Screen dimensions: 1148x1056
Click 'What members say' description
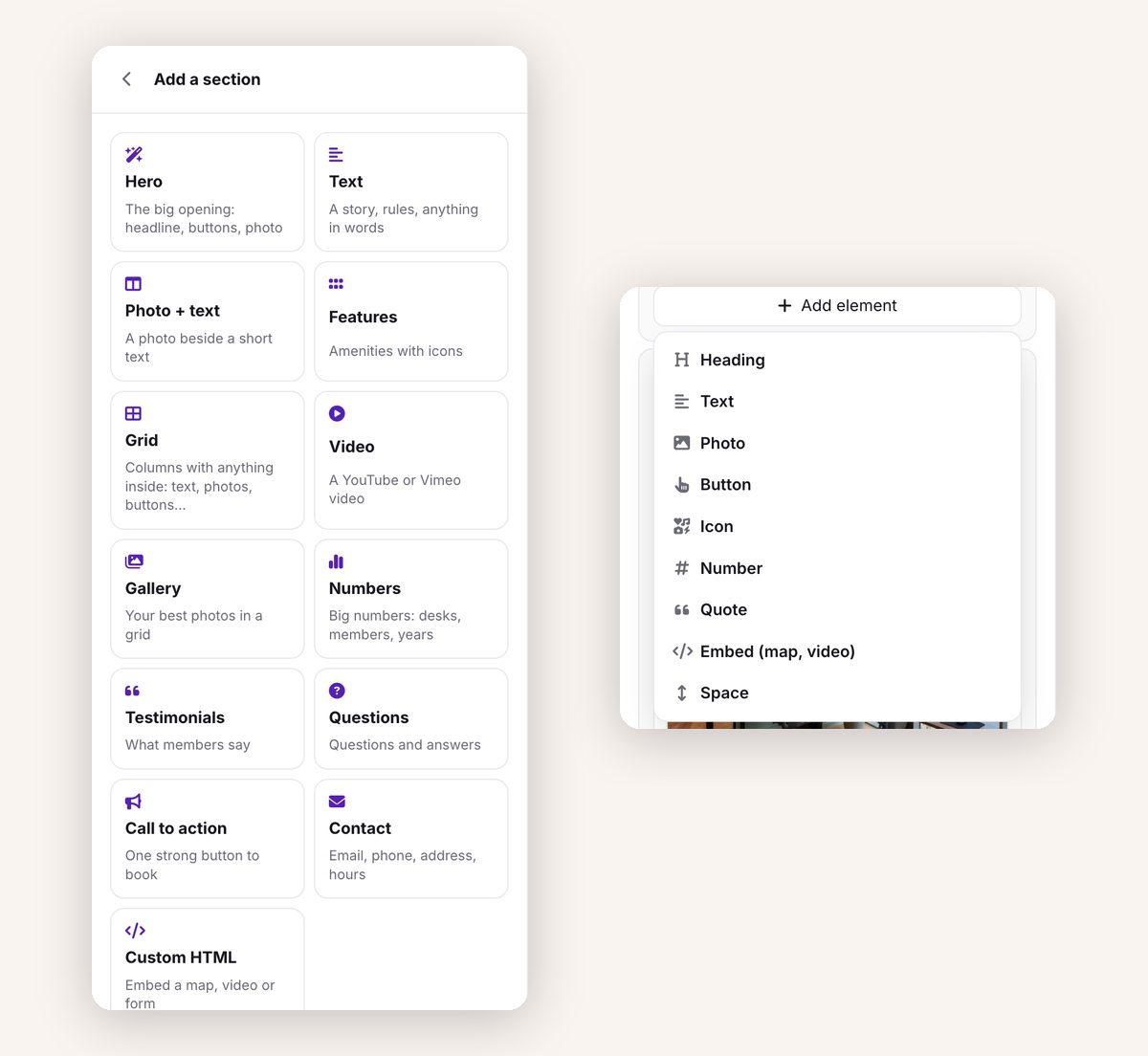[x=188, y=745]
